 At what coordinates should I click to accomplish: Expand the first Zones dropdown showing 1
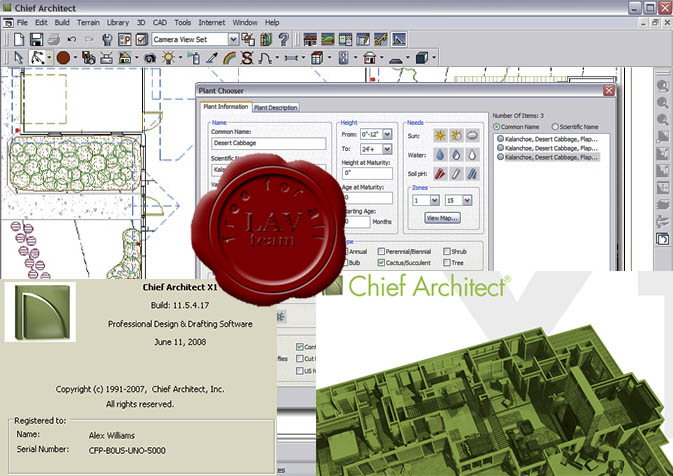[434, 200]
